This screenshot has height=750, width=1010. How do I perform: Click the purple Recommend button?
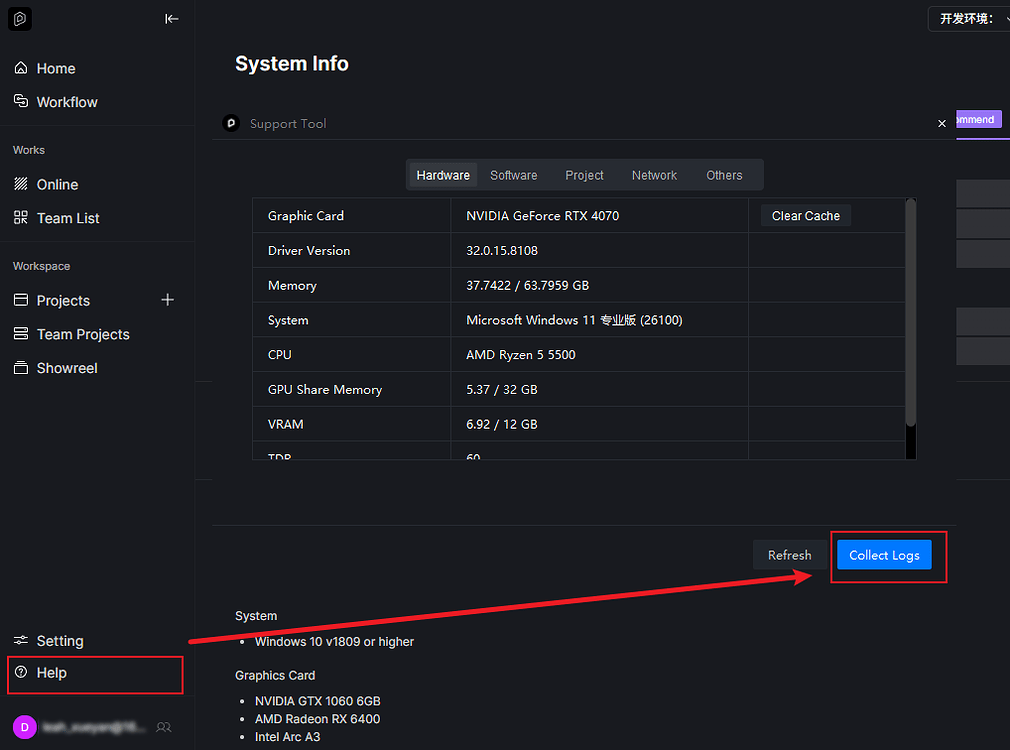point(978,119)
